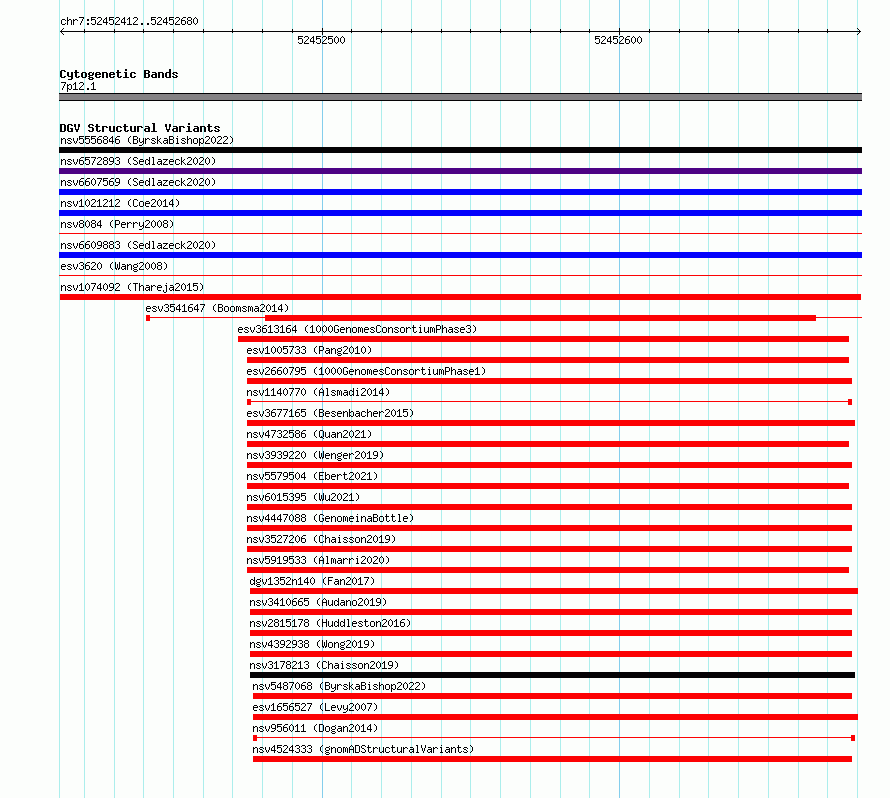Click nsv3527206 (Chaisson2019) label
The height and width of the screenshot is (798, 890).
(321, 539)
